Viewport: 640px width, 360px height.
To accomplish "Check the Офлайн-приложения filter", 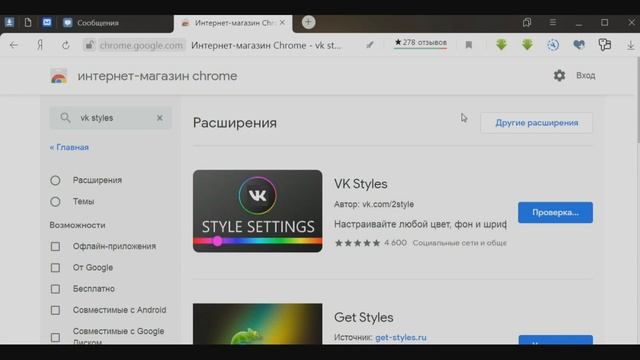I will point(55,247).
